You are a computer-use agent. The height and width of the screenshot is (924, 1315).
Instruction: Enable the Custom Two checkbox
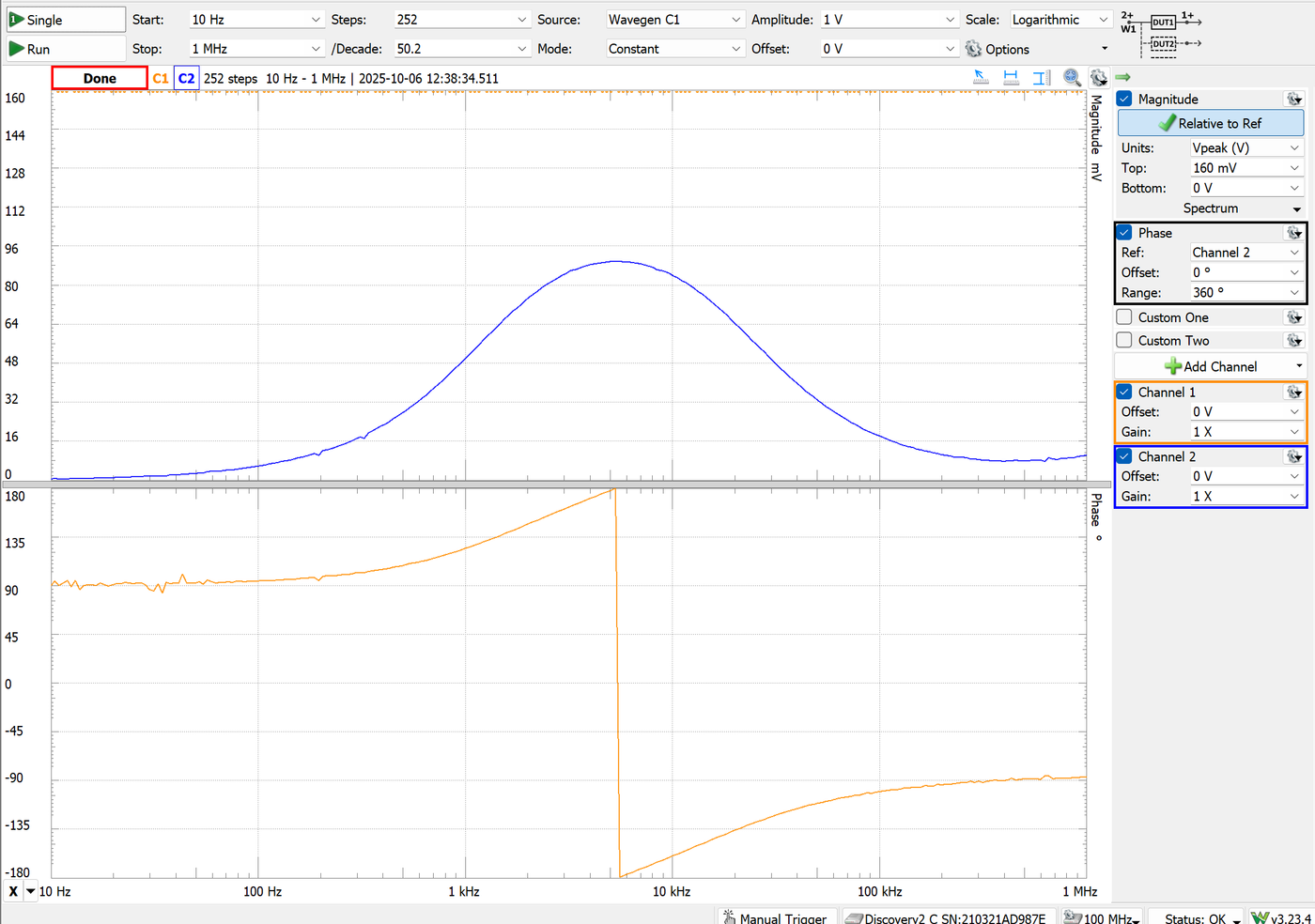pyautogui.click(x=1124, y=340)
